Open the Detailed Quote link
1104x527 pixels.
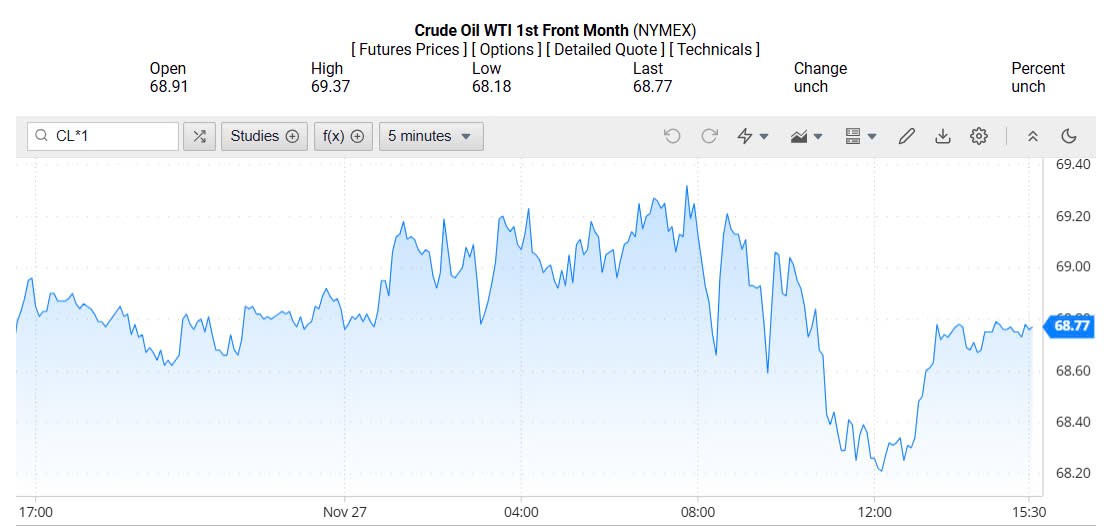tap(605, 49)
